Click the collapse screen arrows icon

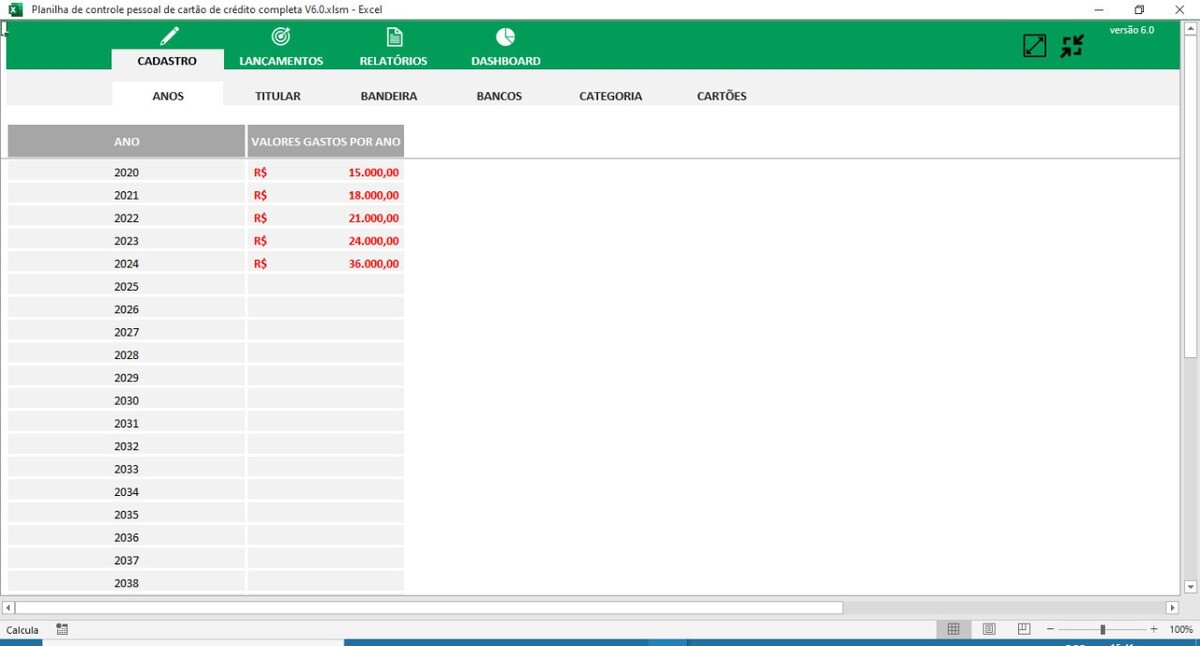(x=1072, y=46)
